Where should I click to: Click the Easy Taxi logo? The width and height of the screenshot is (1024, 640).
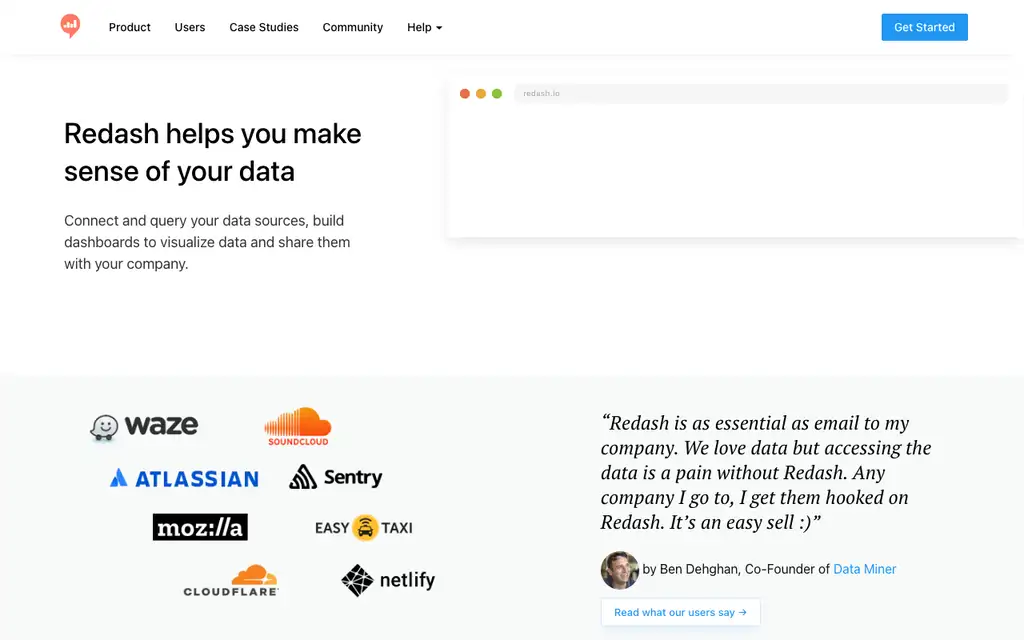[x=364, y=528]
